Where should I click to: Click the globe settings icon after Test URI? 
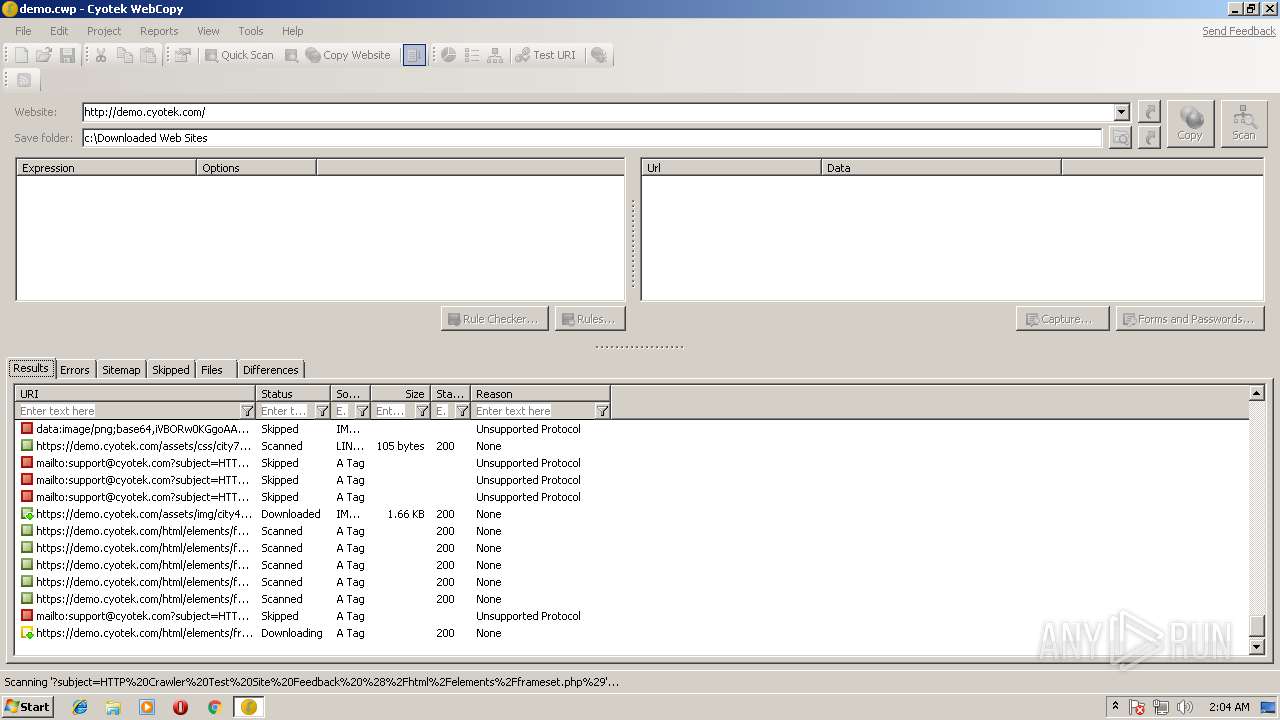click(x=599, y=56)
